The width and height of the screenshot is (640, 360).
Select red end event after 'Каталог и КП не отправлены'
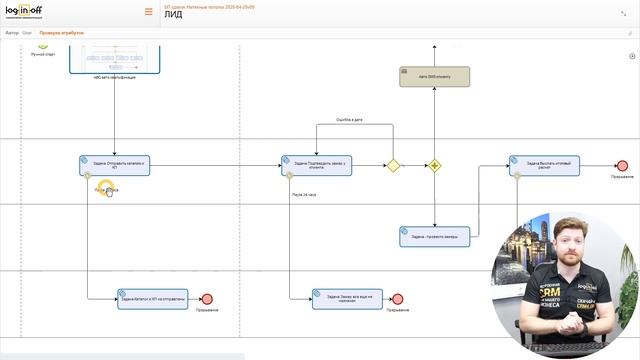[x=207, y=299]
